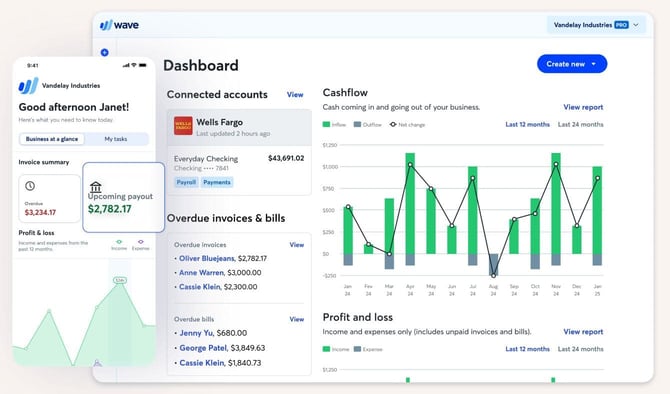The width and height of the screenshot is (670, 394).
Task: Toggle Income legend swatch in Profit and loss
Action: click(x=326, y=349)
